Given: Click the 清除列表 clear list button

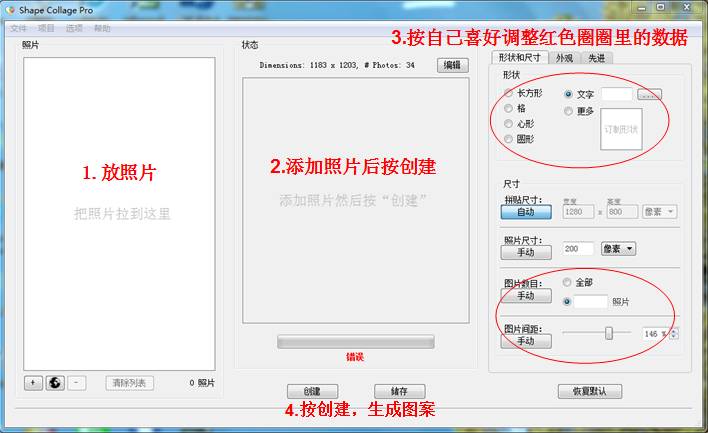Looking at the screenshot, I should [130, 383].
